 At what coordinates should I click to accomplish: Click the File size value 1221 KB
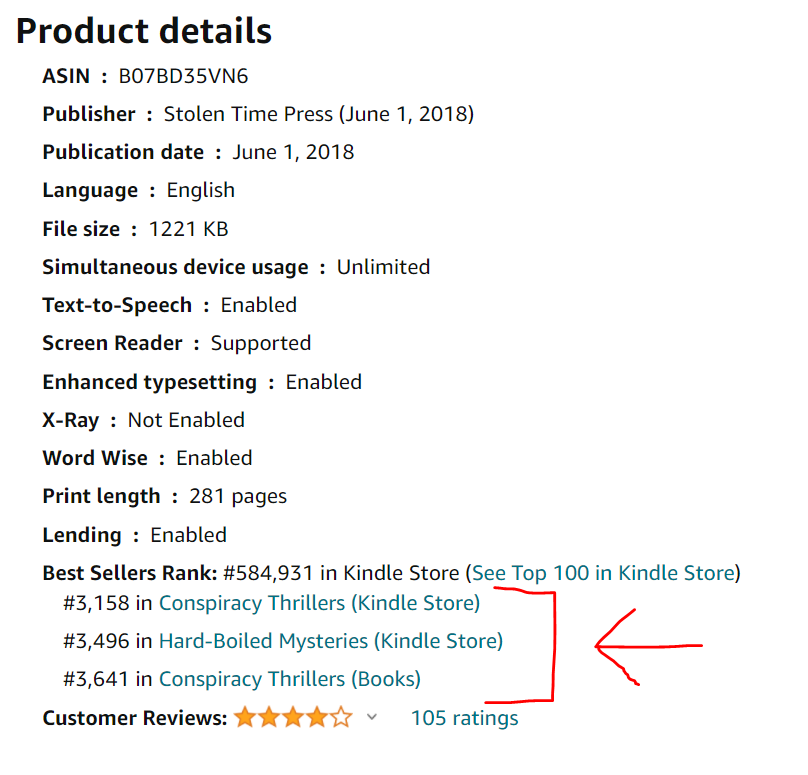tap(188, 229)
